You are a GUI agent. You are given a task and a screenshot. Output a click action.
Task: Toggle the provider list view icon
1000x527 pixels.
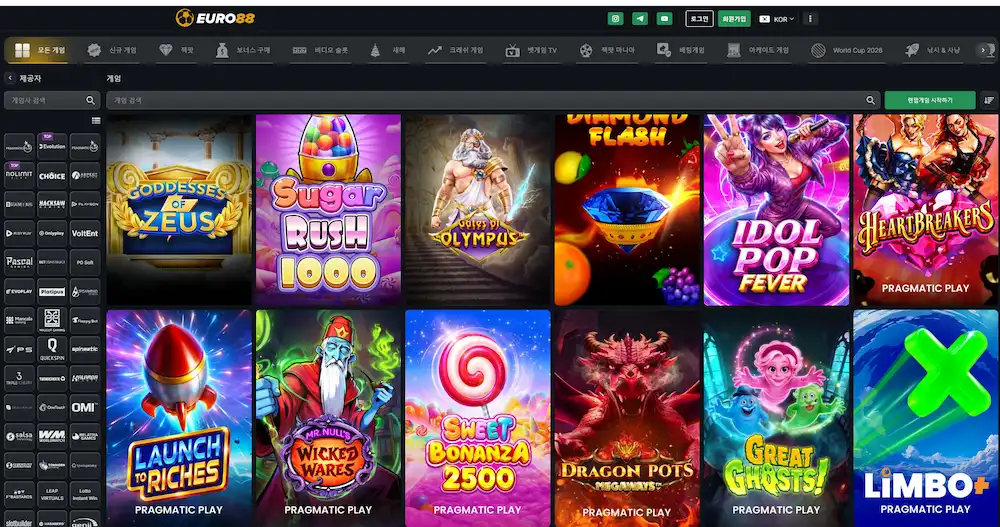click(96, 121)
